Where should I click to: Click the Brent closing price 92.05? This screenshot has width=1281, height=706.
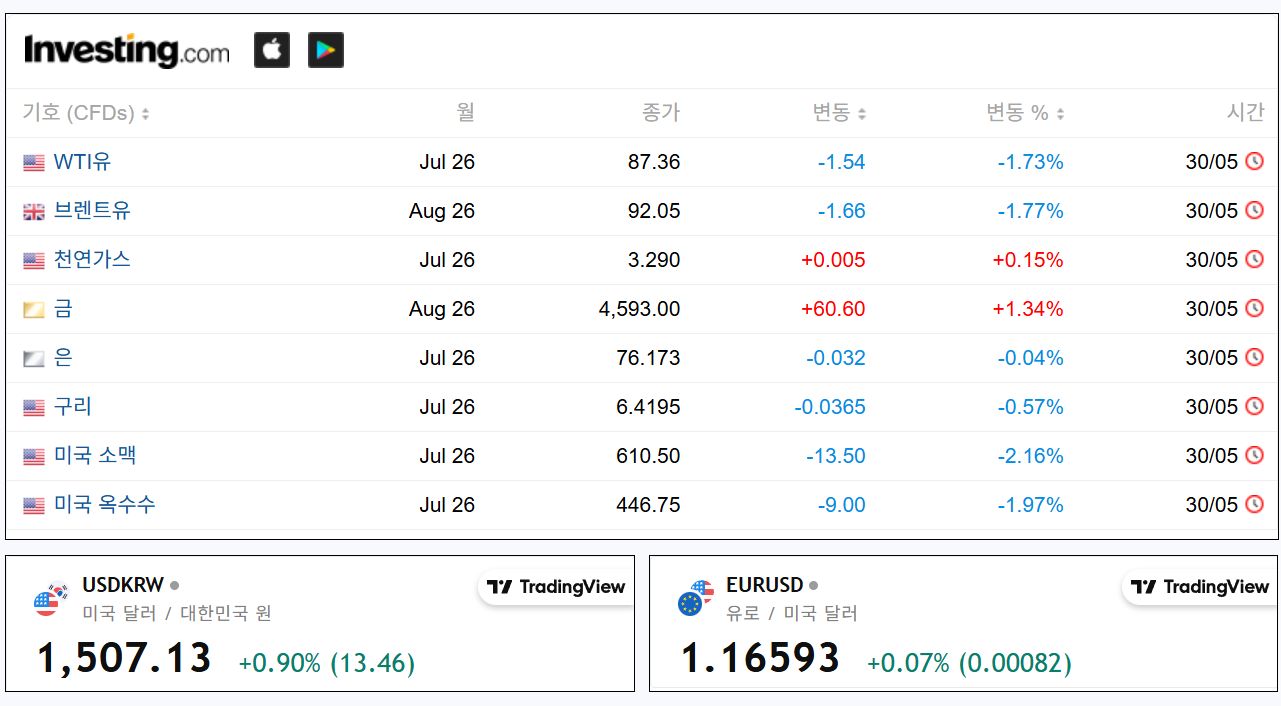tap(654, 211)
